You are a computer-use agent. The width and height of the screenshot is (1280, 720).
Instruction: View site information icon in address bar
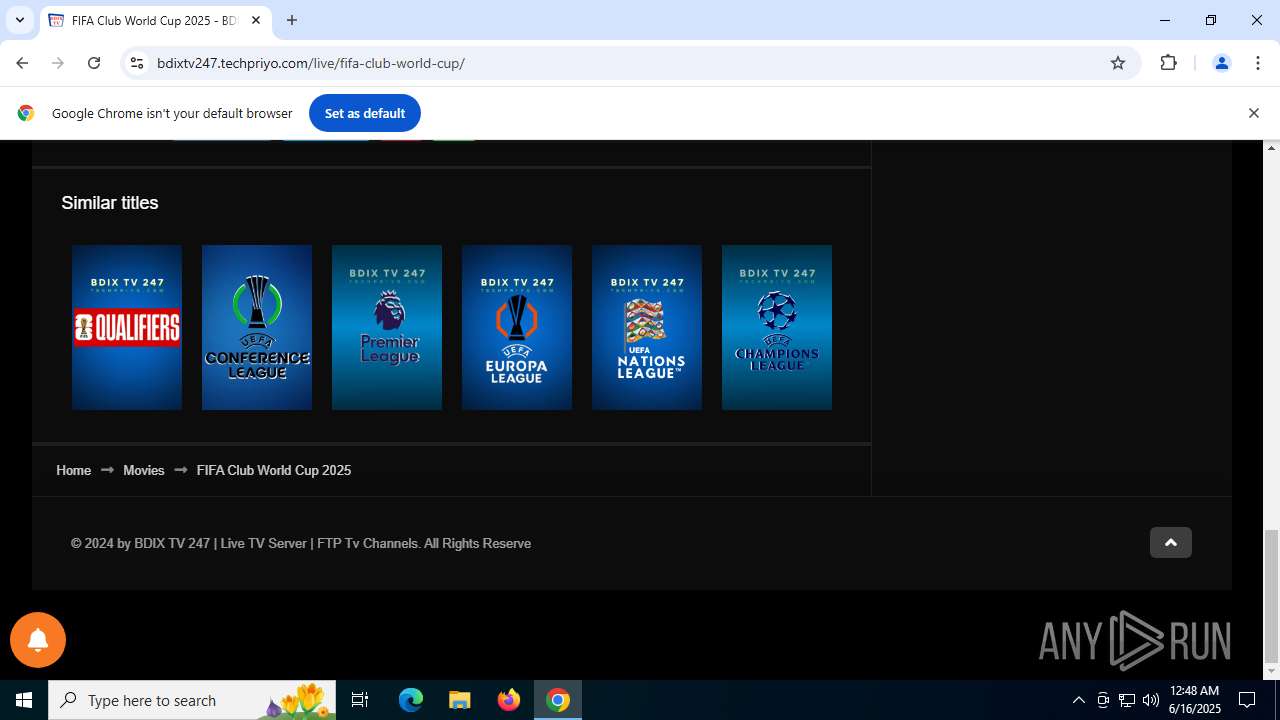pos(138,63)
